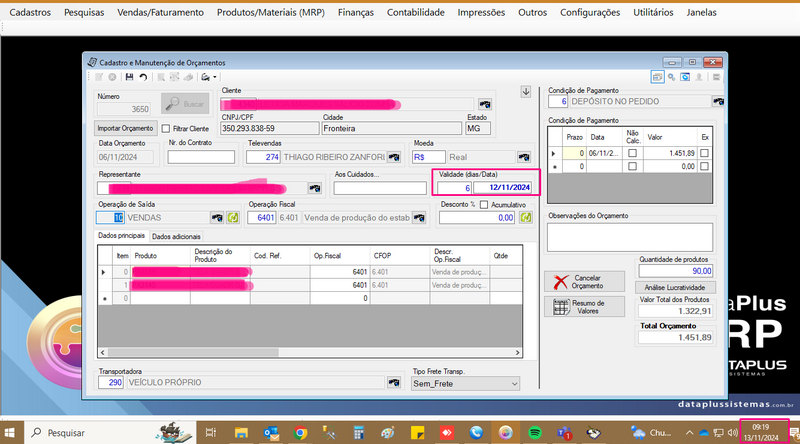Click the Operação de Saída lookup icon

click(x=217, y=218)
